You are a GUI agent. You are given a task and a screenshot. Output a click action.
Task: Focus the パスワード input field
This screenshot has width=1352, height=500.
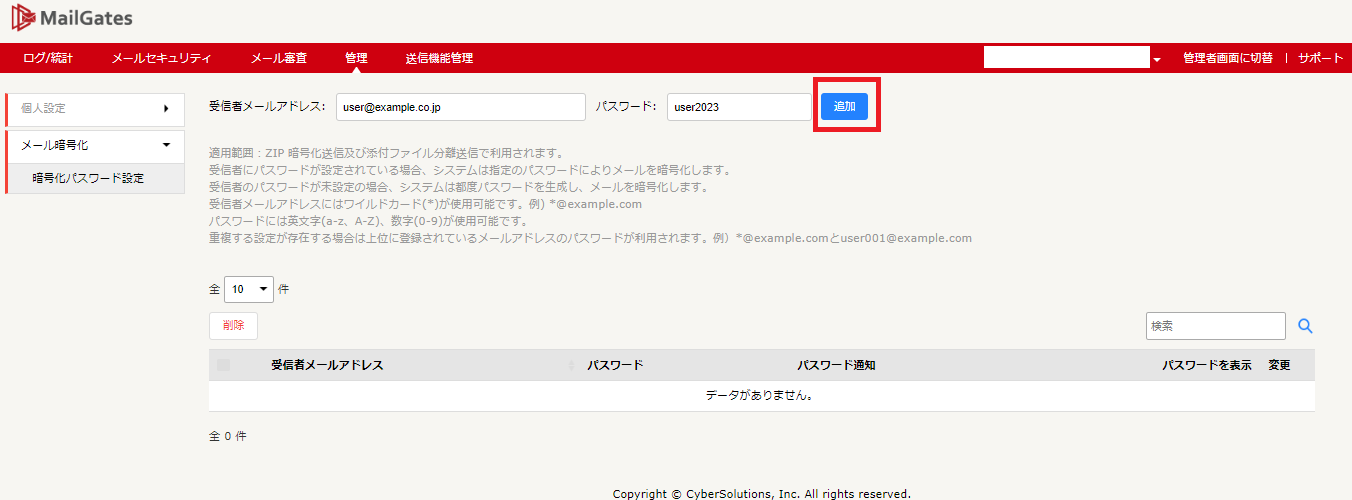coord(739,107)
